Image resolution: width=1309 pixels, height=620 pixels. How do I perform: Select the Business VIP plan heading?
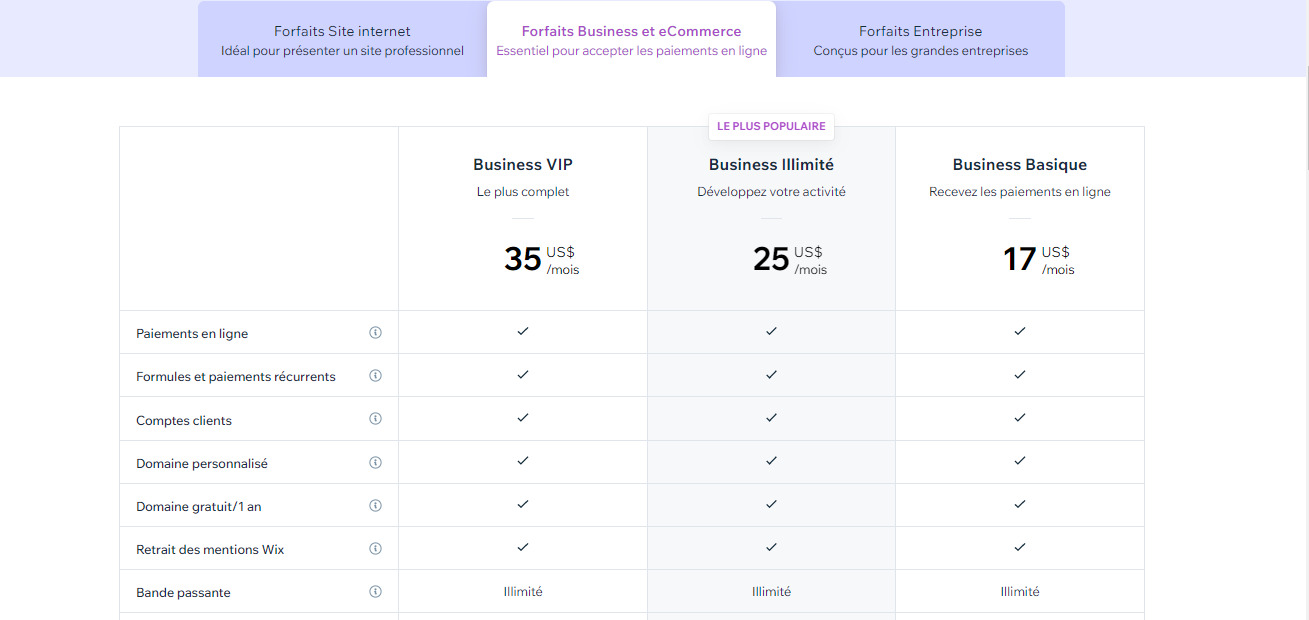click(523, 165)
